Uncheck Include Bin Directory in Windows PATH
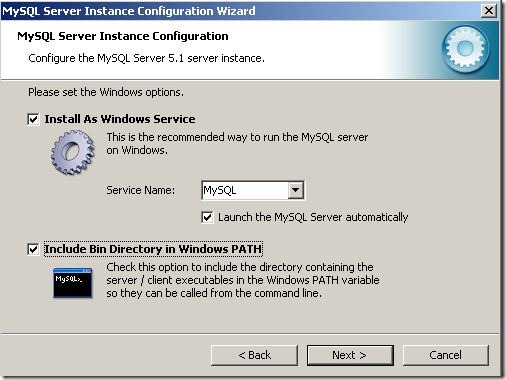 click(x=33, y=249)
